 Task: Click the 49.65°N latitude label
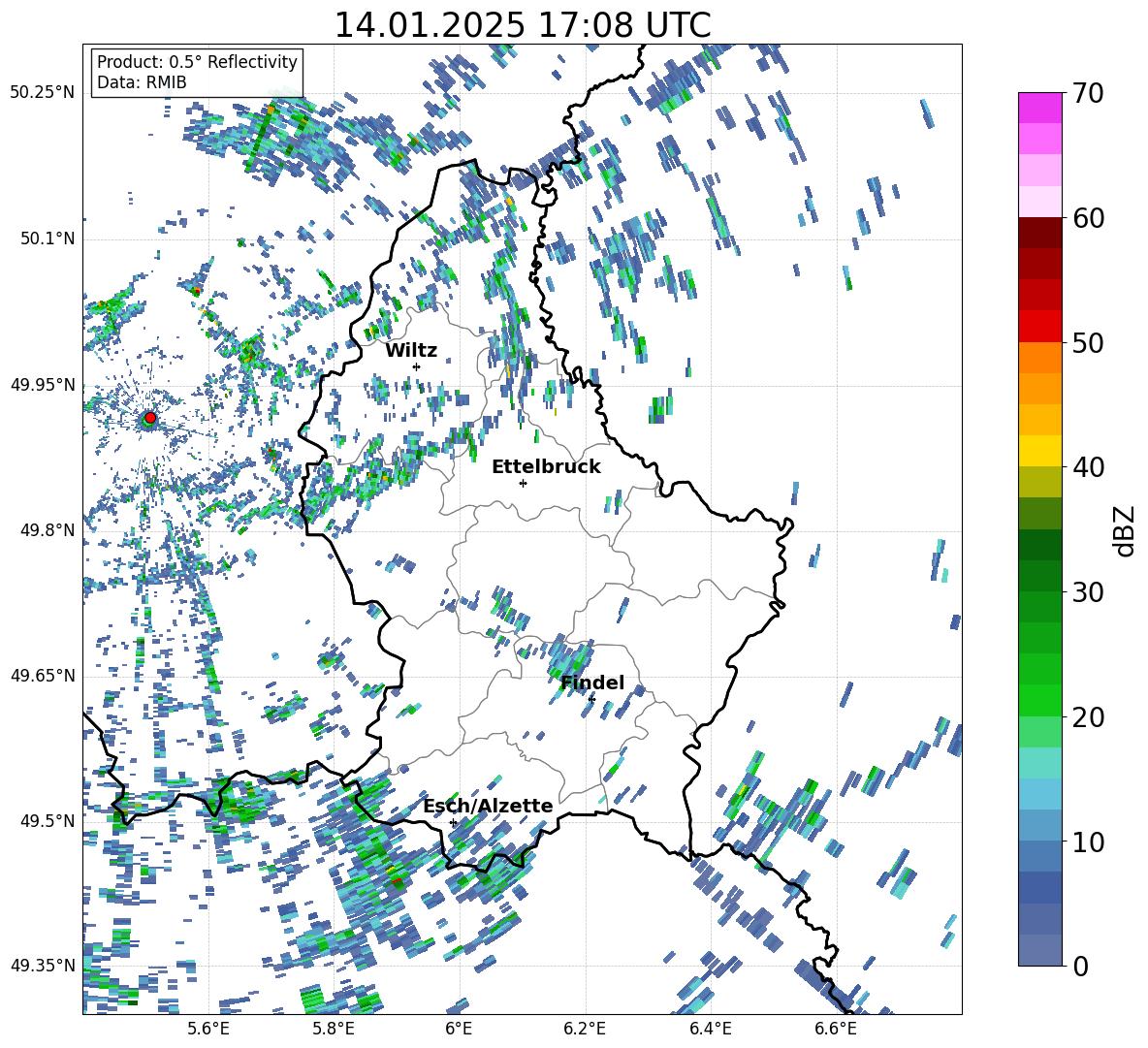[x=43, y=676]
